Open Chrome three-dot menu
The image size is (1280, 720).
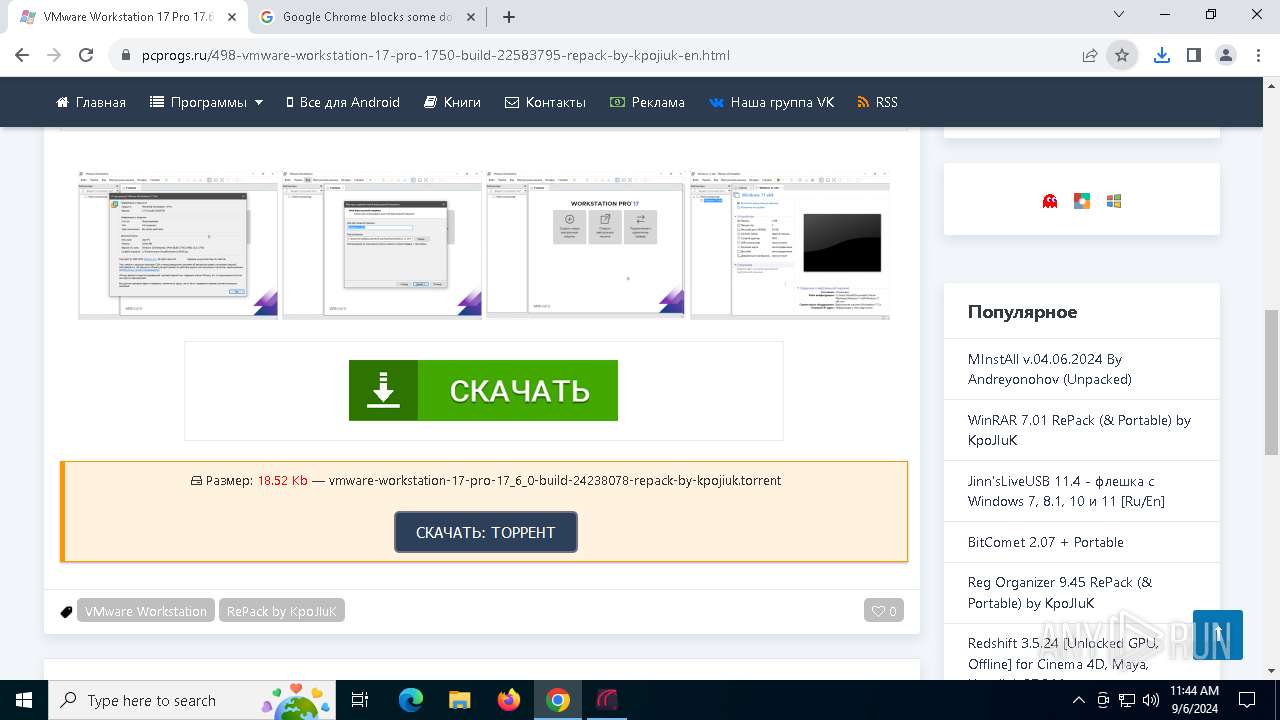point(1257,55)
